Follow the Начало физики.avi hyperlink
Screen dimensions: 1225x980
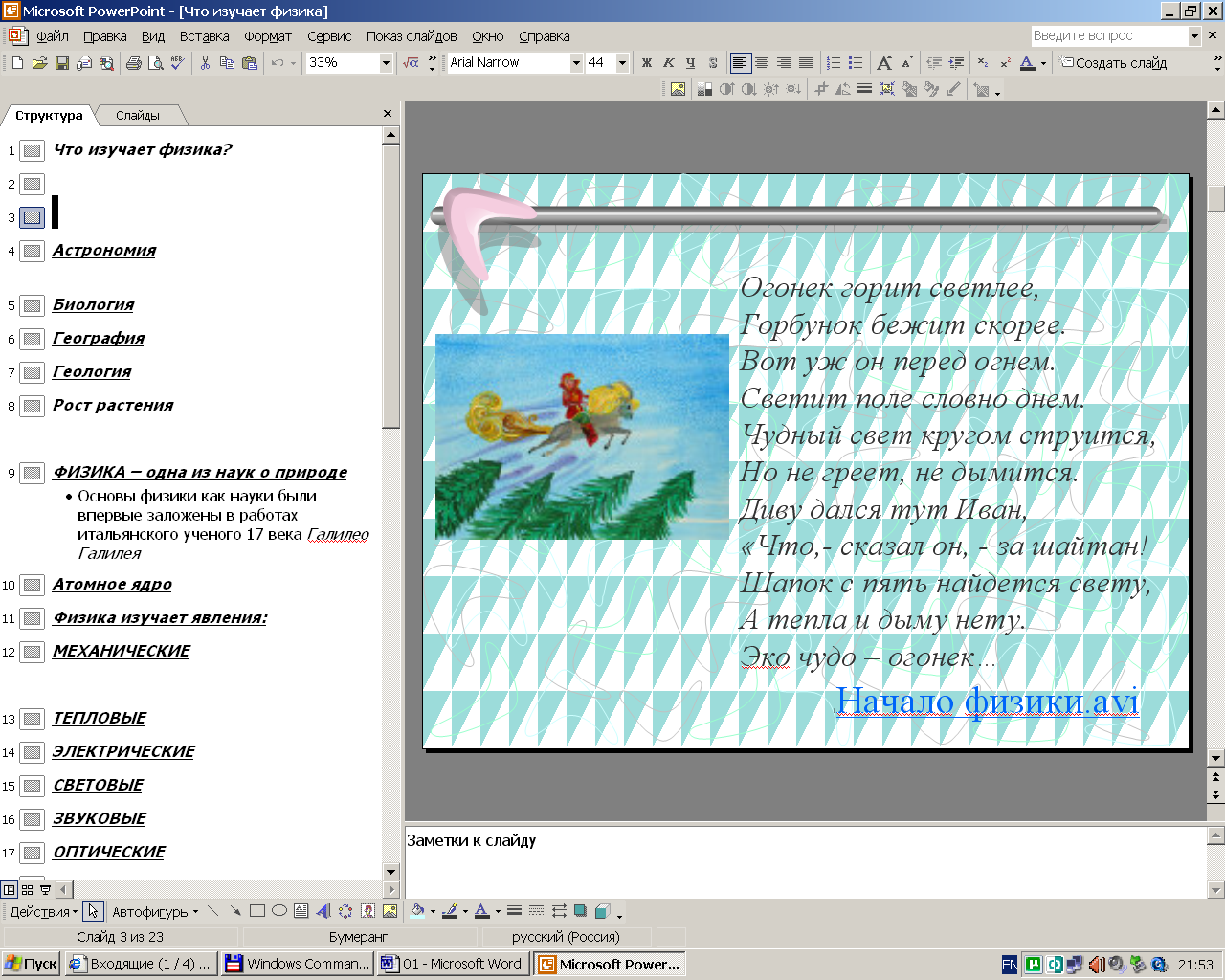988,701
